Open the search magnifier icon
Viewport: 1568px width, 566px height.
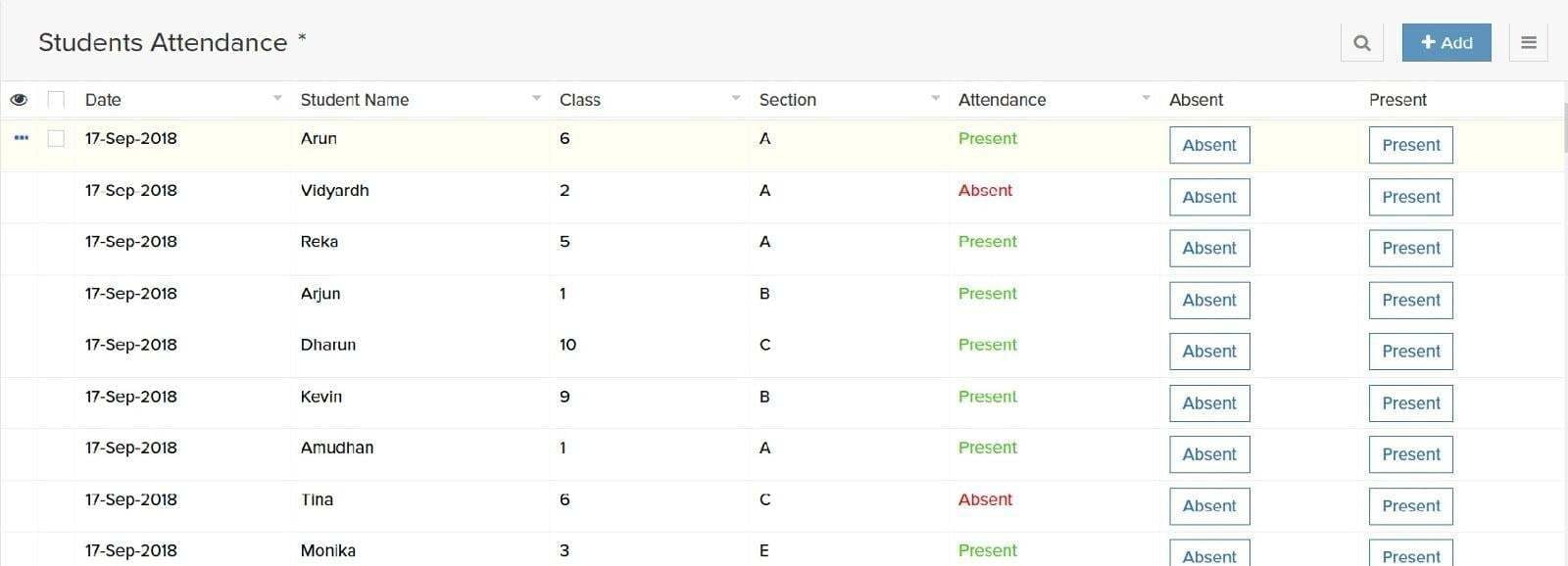1362,43
